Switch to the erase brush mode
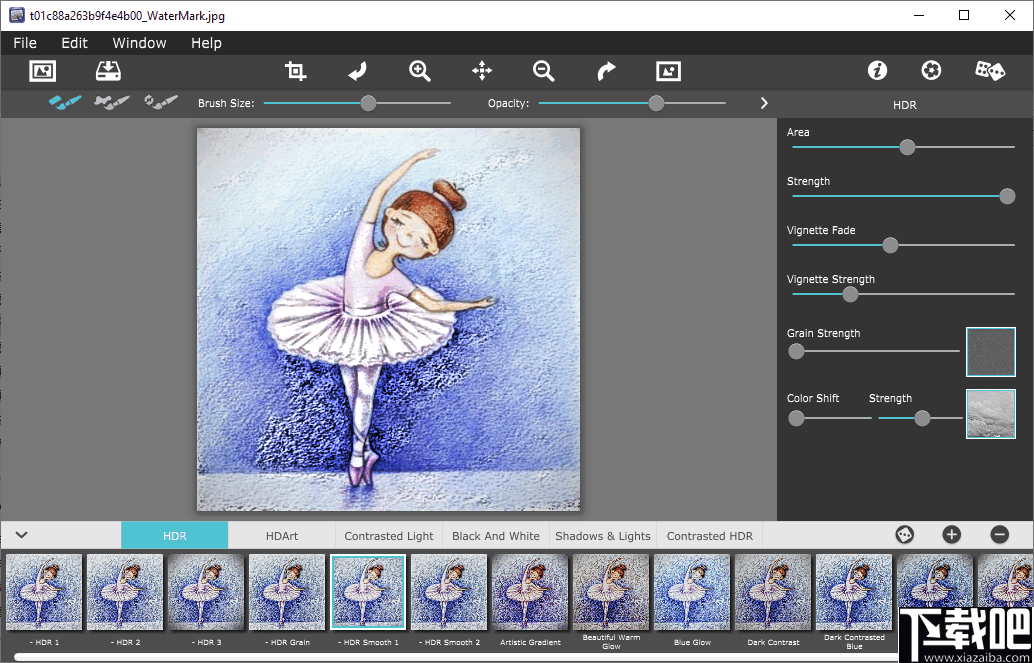The image size is (1034, 663). coord(112,102)
